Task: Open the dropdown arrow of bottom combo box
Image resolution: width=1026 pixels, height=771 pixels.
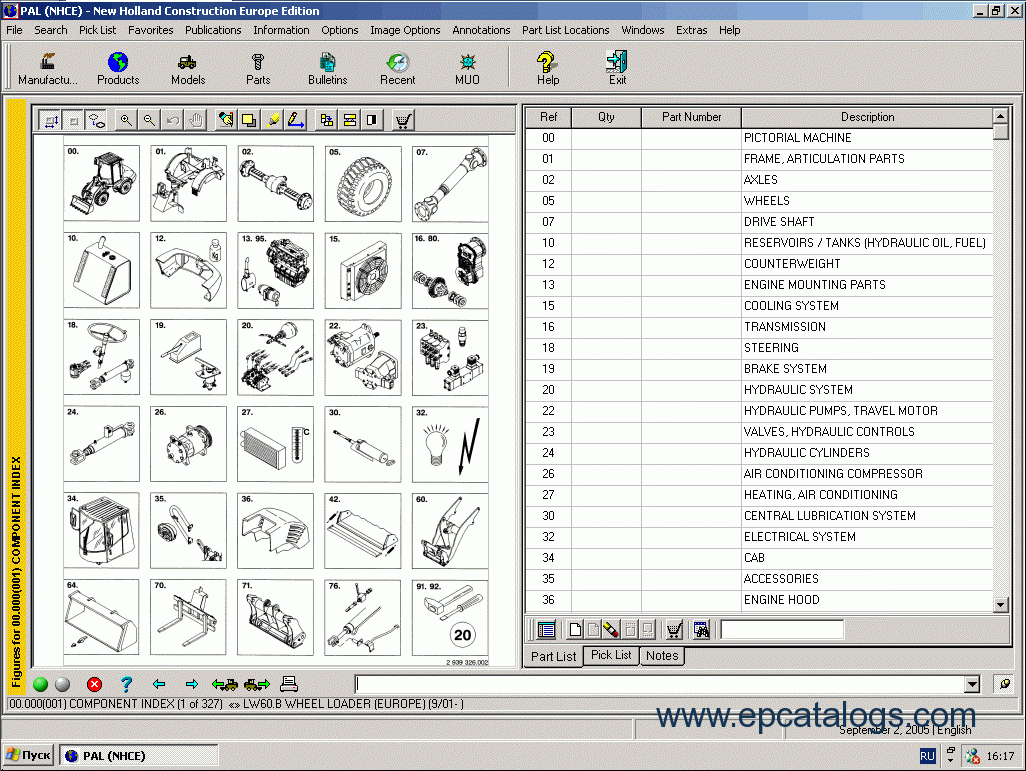Action: pos(972,685)
